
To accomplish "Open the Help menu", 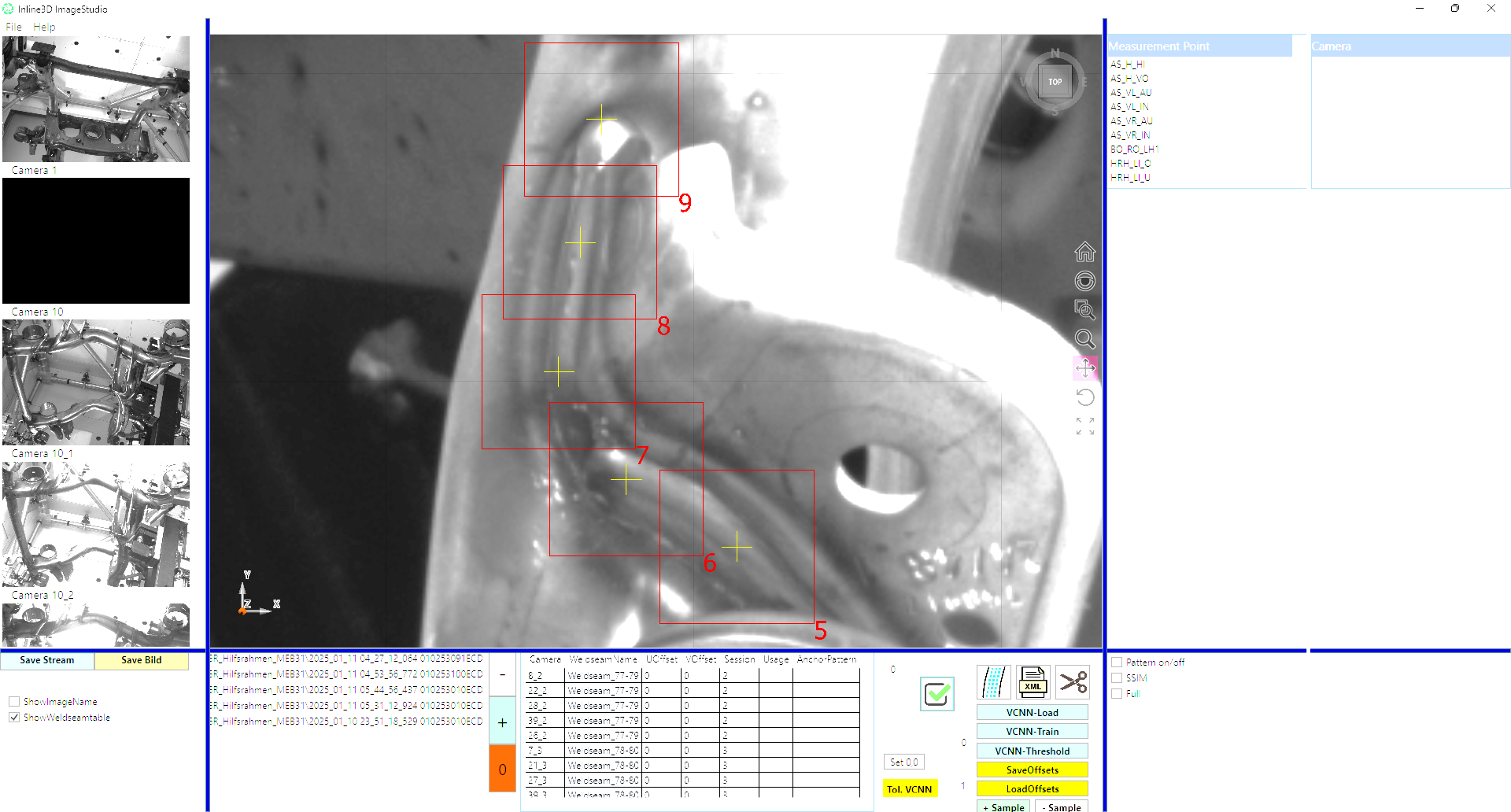I will pos(44,27).
